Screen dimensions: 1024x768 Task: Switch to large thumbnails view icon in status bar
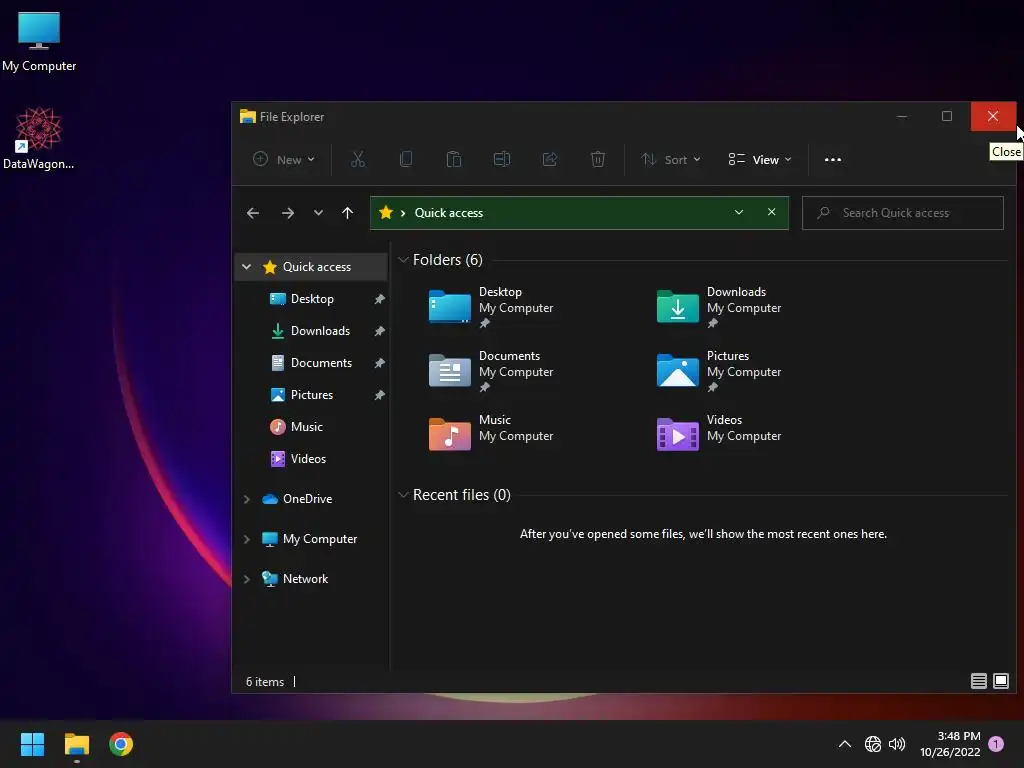(x=1000, y=681)
